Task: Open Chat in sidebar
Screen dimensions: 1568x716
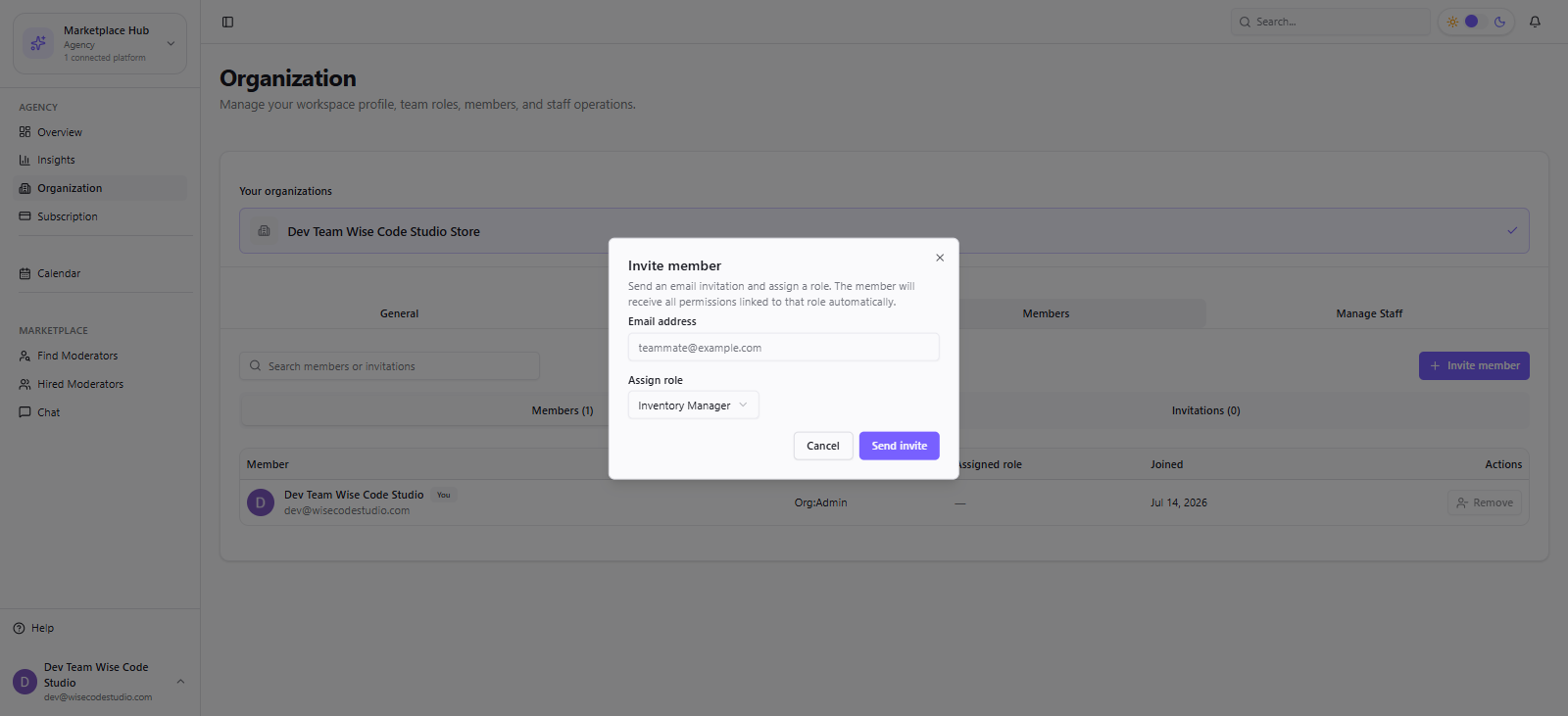Action: [100, 412]
